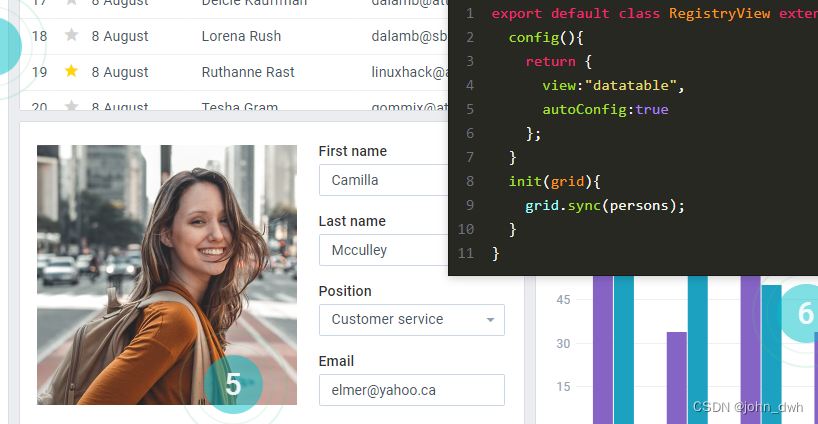Click code line 5 autoConfig:true
Screen dimensions: 818x424
pyautogui.click(x=605, y=109)
